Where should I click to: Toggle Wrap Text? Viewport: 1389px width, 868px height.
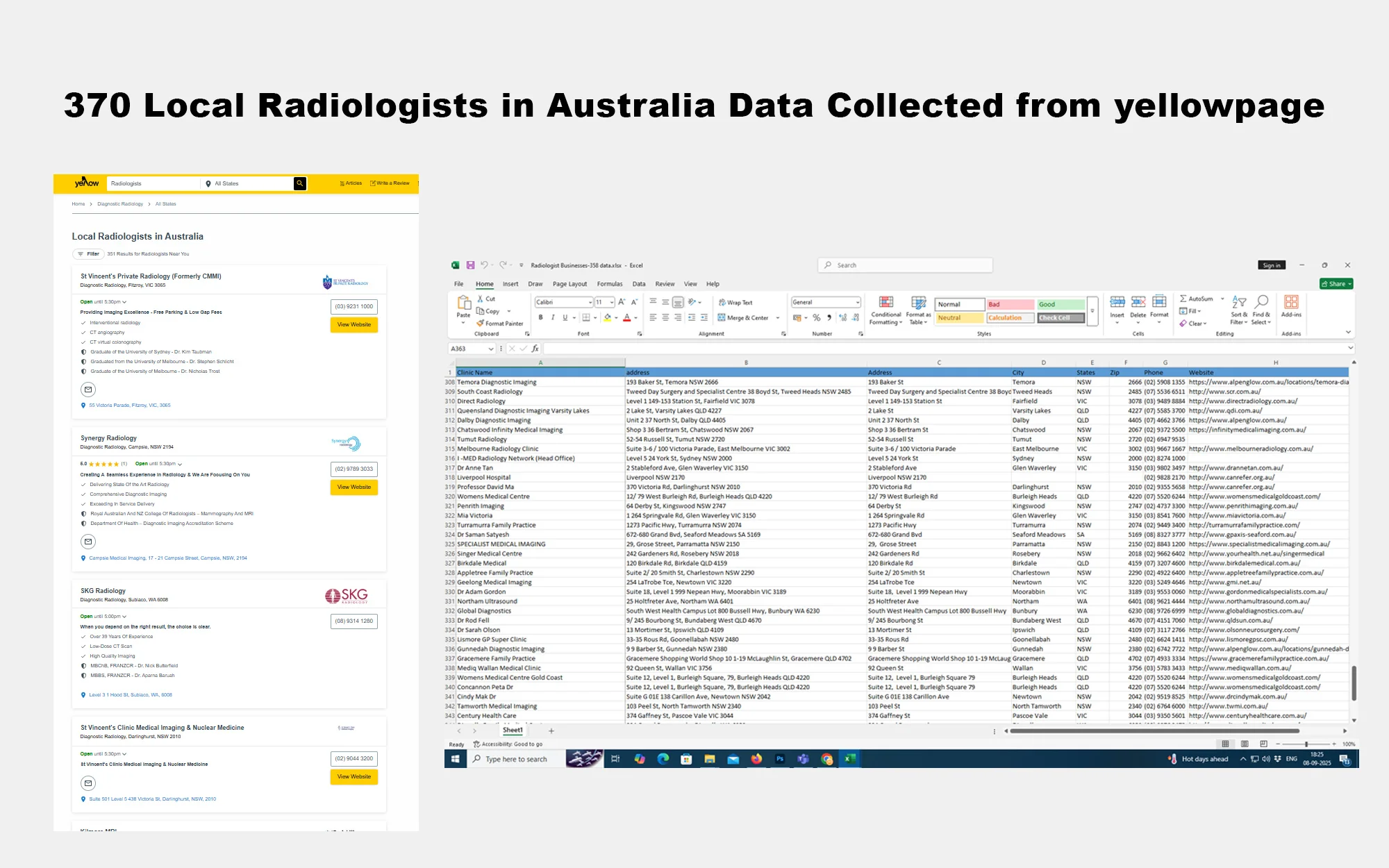(736, 303)
